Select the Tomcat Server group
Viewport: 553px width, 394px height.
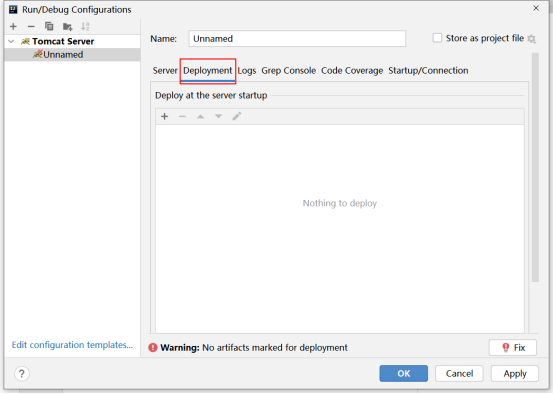(63, 42)
